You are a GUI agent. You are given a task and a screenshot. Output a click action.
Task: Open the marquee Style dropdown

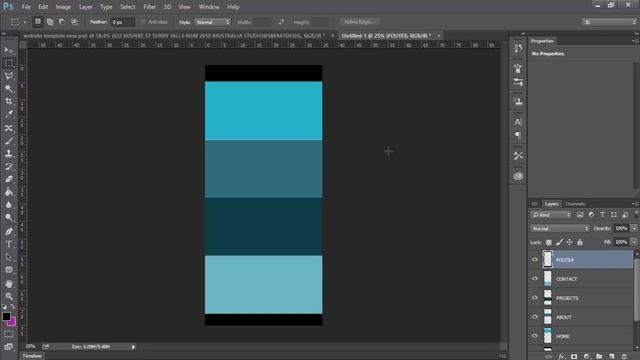click(x=213, y=22)
